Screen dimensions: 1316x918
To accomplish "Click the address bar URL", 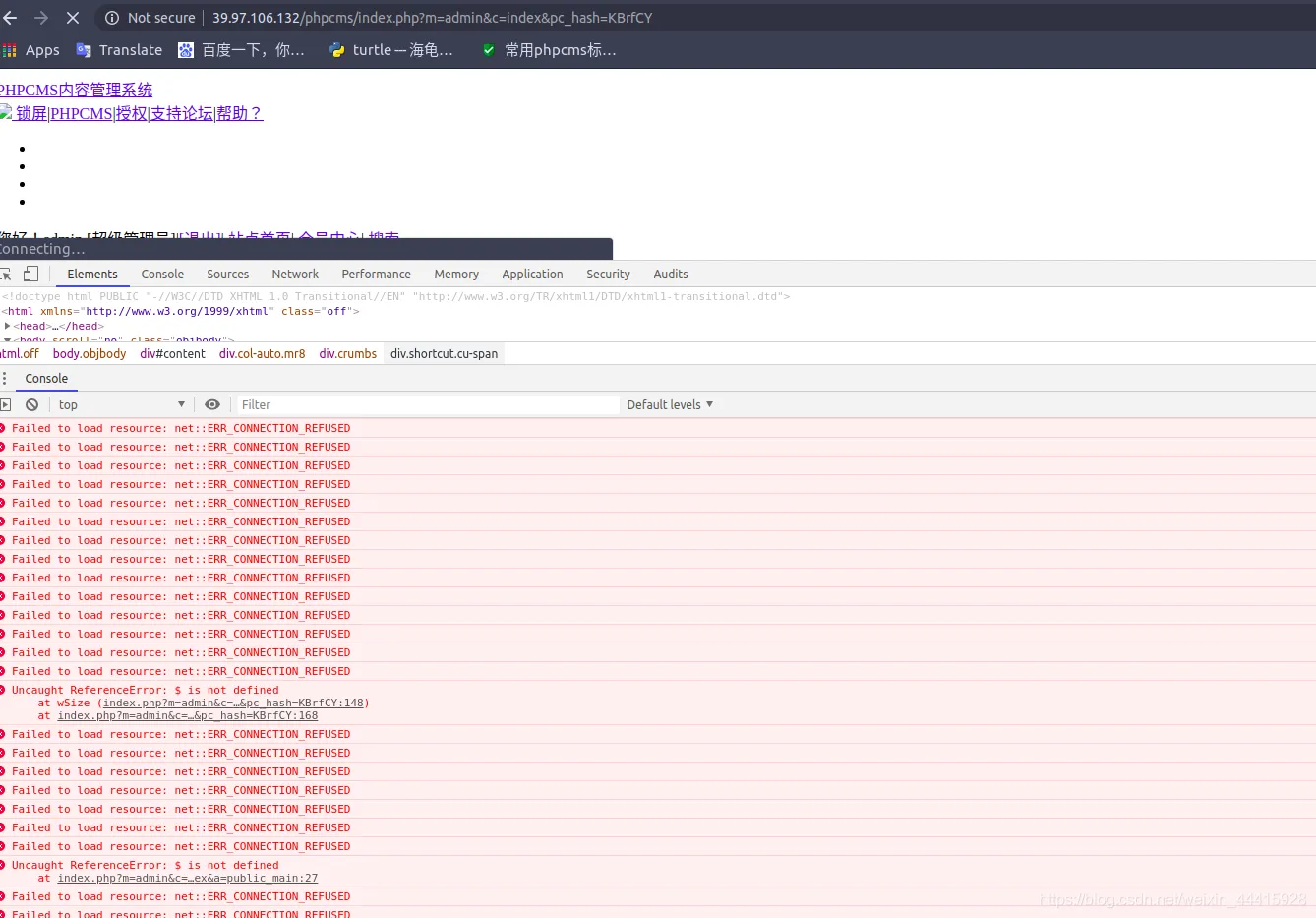I will click(433, 18).
